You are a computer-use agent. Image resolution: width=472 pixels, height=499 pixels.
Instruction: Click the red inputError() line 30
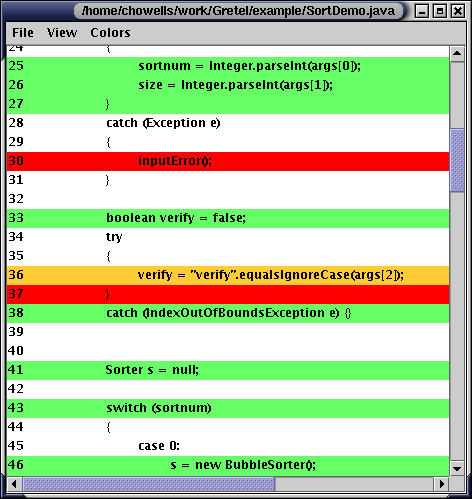(228, 161)
